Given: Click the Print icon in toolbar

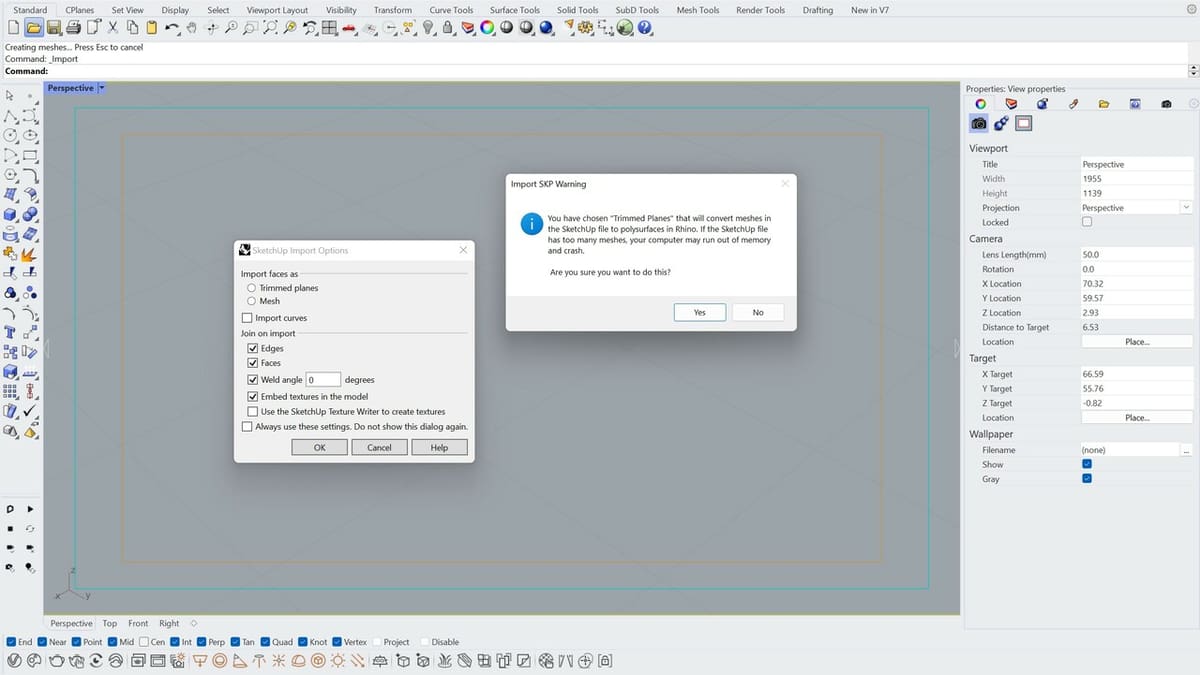Looking at the screenshot, I should tap(73, 28).
